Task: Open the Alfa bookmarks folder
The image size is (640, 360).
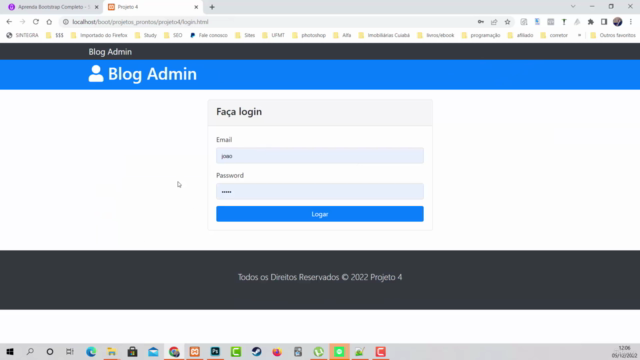Action: (x=342, y=36)
